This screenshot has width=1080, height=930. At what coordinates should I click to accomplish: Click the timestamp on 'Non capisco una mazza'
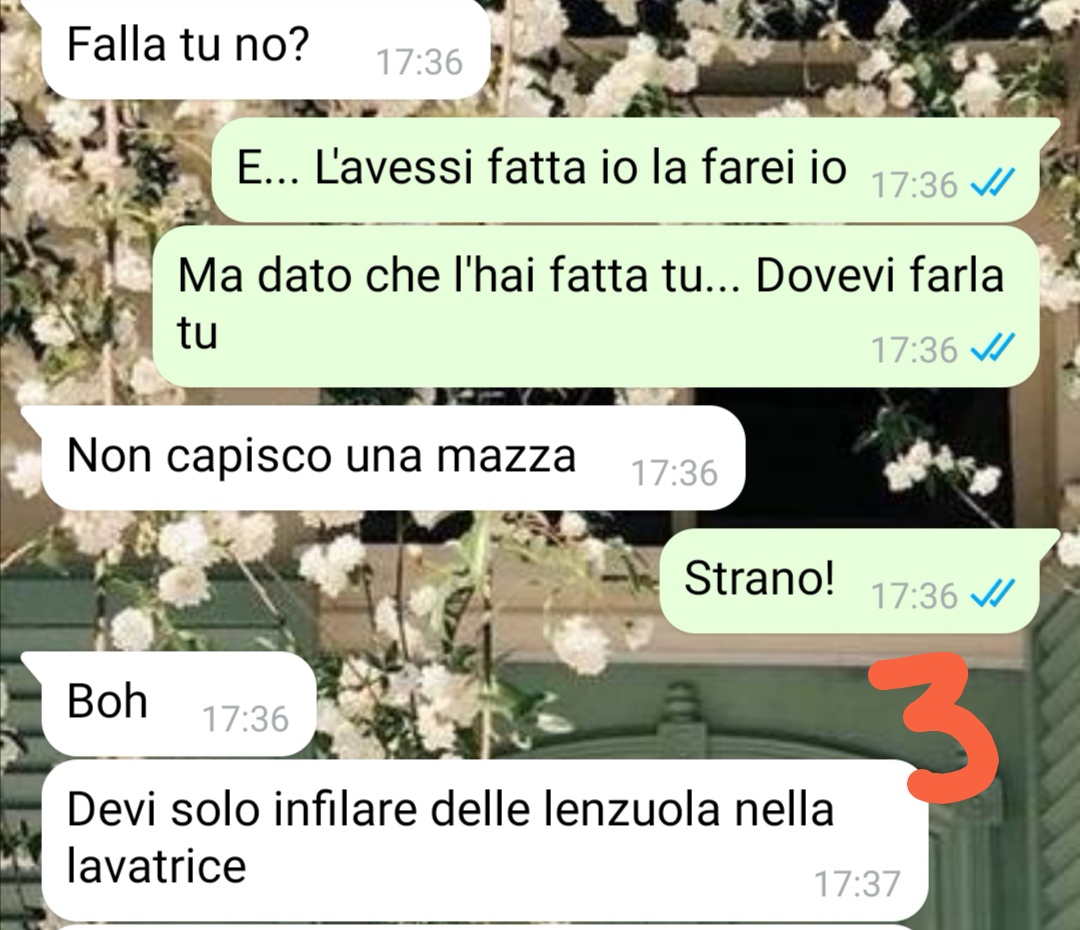tap(675, 473)
